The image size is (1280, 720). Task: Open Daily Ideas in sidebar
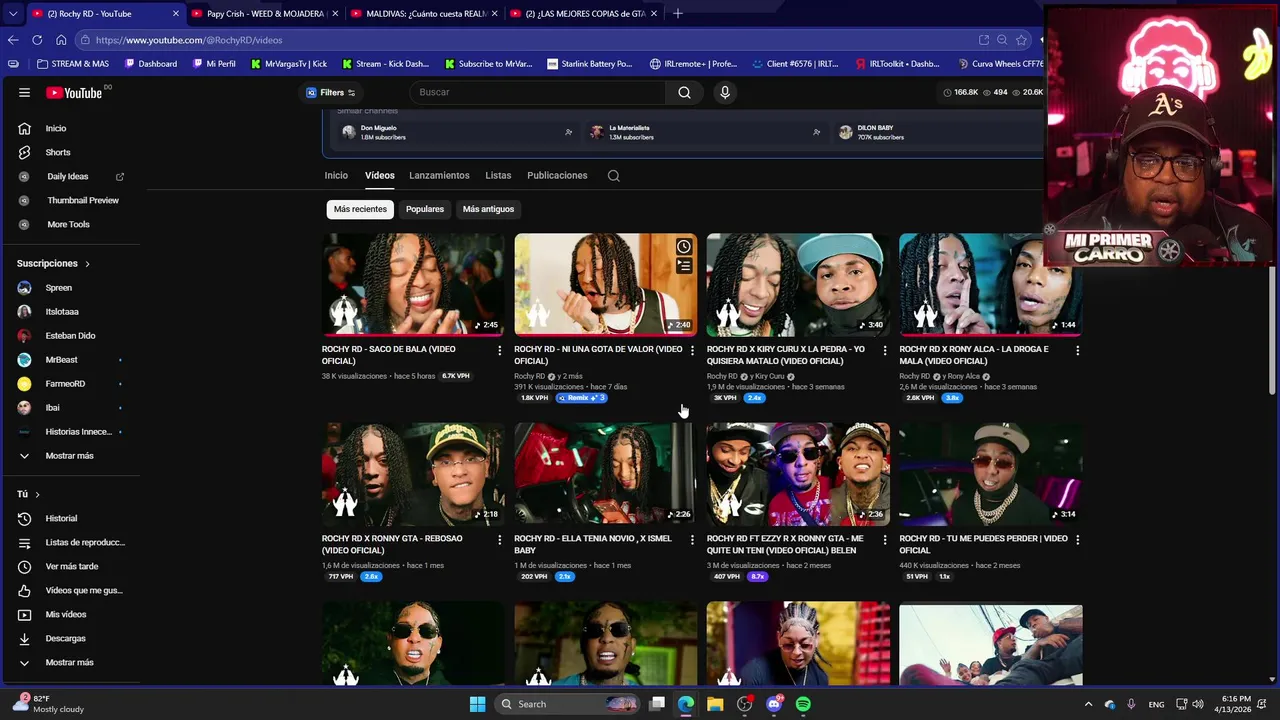pyautogui.click(x=70, y=176)
